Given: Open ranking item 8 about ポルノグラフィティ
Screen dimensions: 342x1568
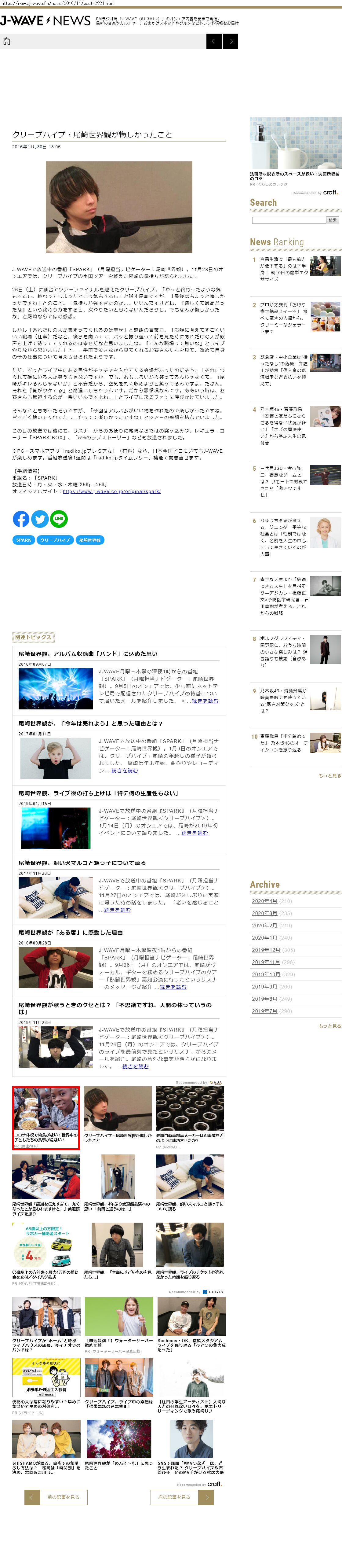Looking at the screenshot, I should point(296,651).
